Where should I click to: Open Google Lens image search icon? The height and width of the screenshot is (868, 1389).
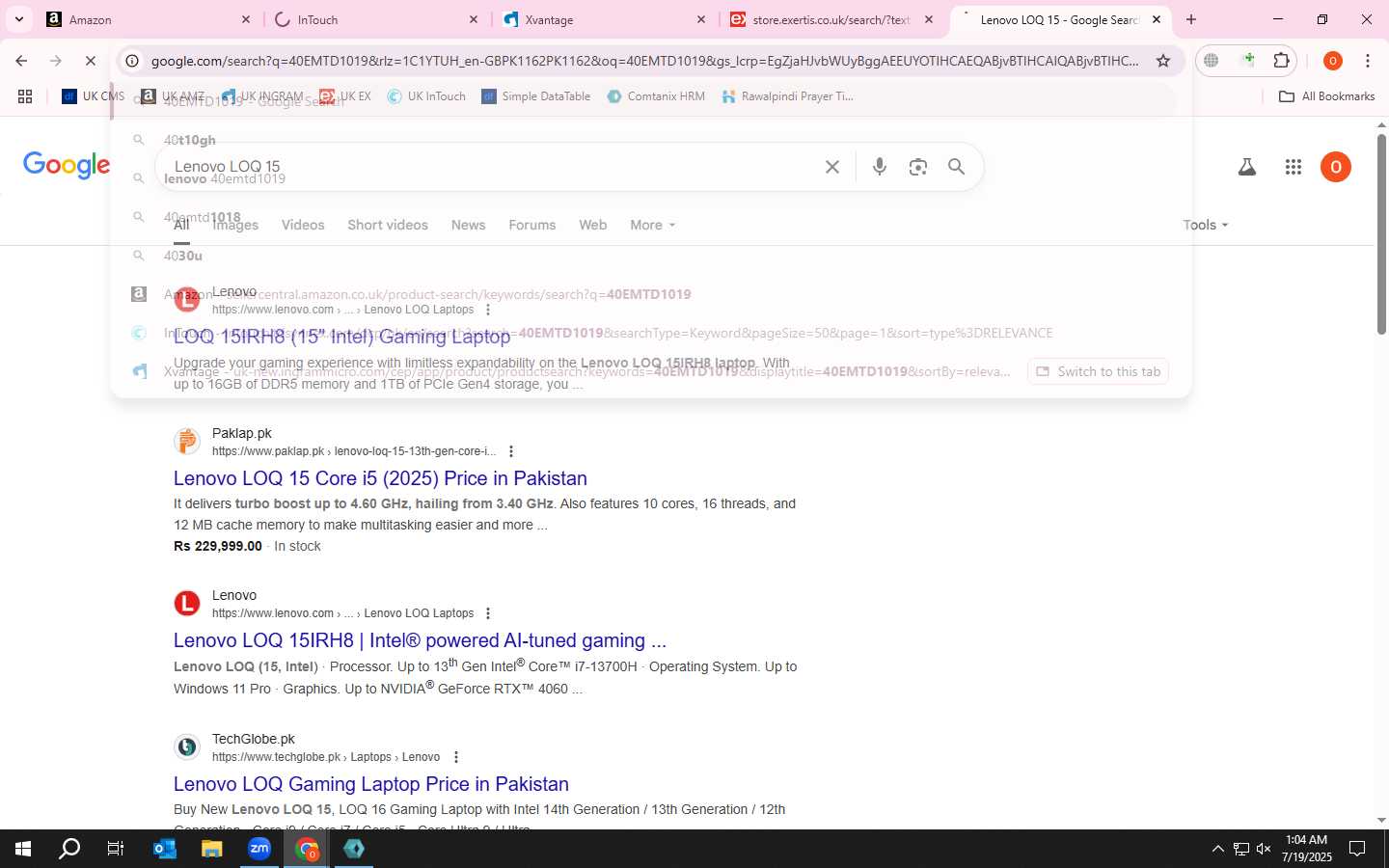point(918,167)
